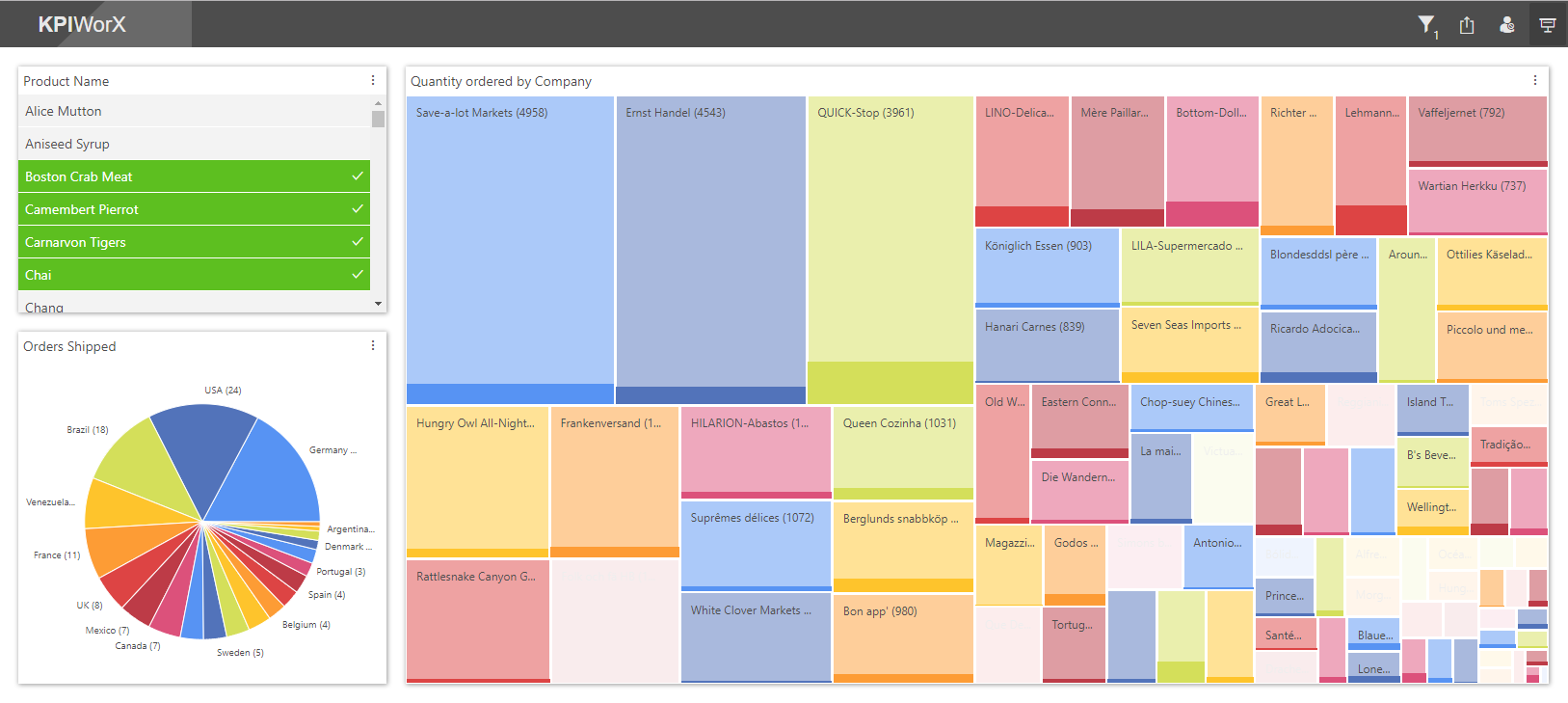
Task: Click the 'Argentina...' pie label
Action: pyautogui.click(x=351, y=529)
